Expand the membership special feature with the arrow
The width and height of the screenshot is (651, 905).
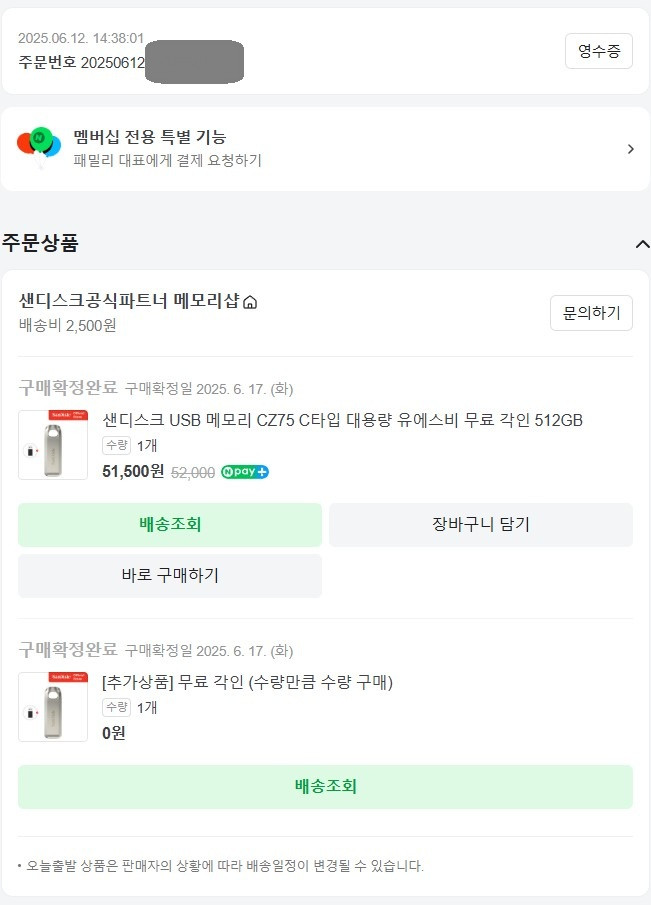pos(630,148)
